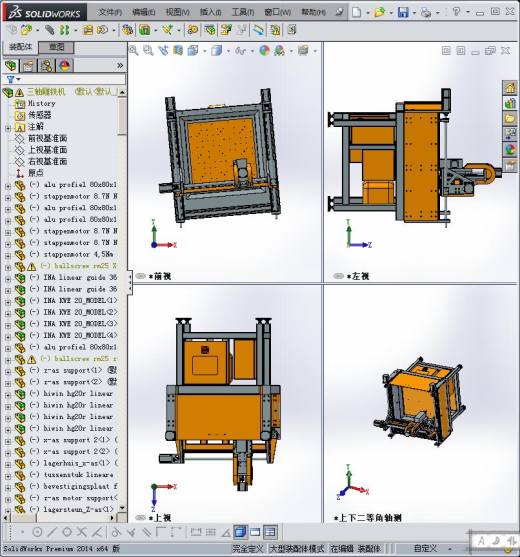Expand the FeatureManager panel with the chevron

(120, 65)
